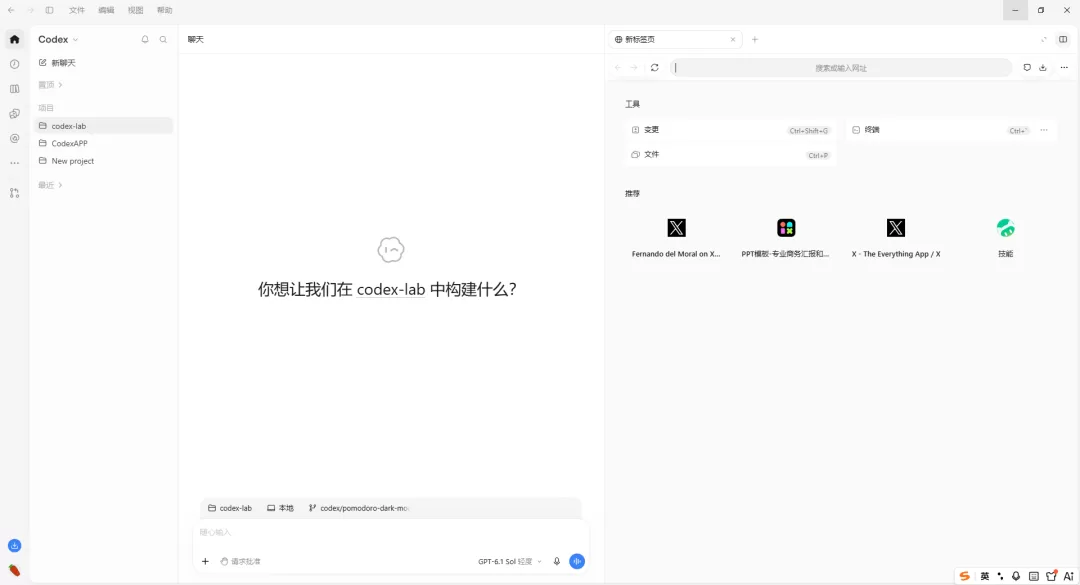1080x585 pixels.
Task: Toggle the 请求批准 approval mode
Action: (240, 562)
